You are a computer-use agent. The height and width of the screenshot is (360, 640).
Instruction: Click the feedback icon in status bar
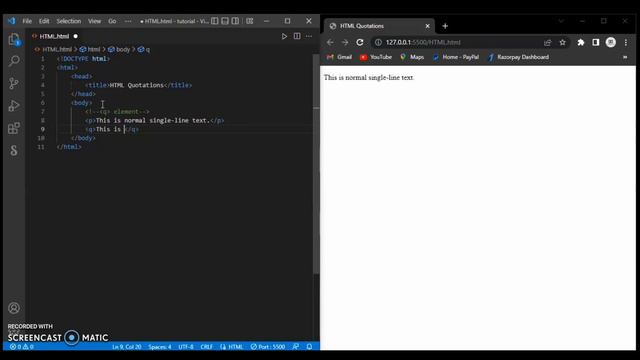(x=296, y=347)
